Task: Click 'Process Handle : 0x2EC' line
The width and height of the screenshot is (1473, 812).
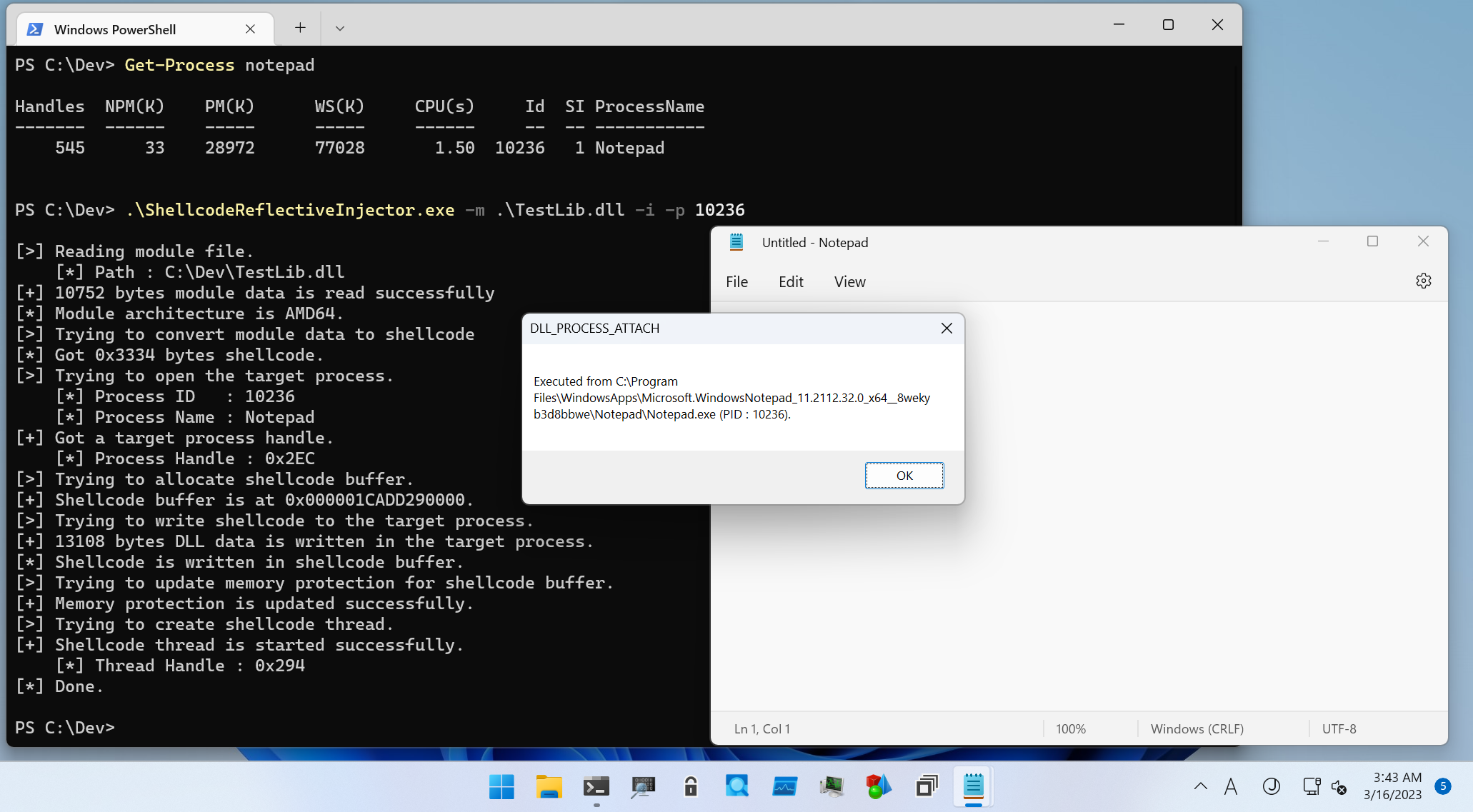Action: coord(185,458)
